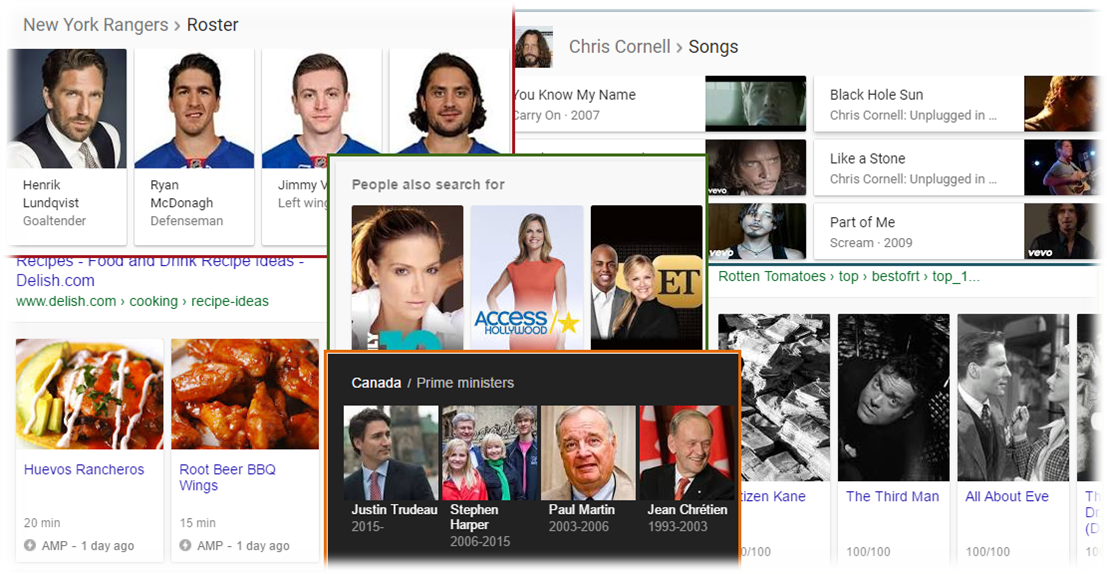The height and width of the screenshot is (574, 1107).
Task: Open Chris Cornell's small profile thumbnail
Action: (534, 47)
